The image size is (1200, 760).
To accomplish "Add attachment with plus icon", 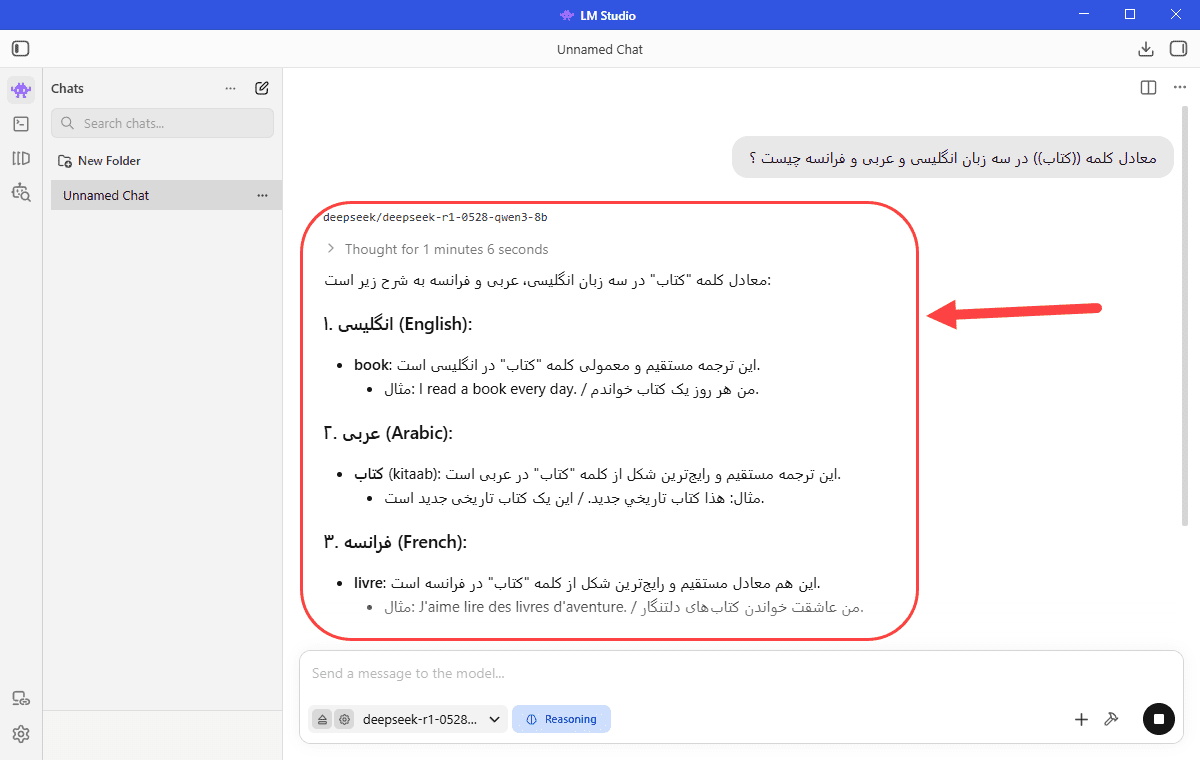I will 1081,719.
